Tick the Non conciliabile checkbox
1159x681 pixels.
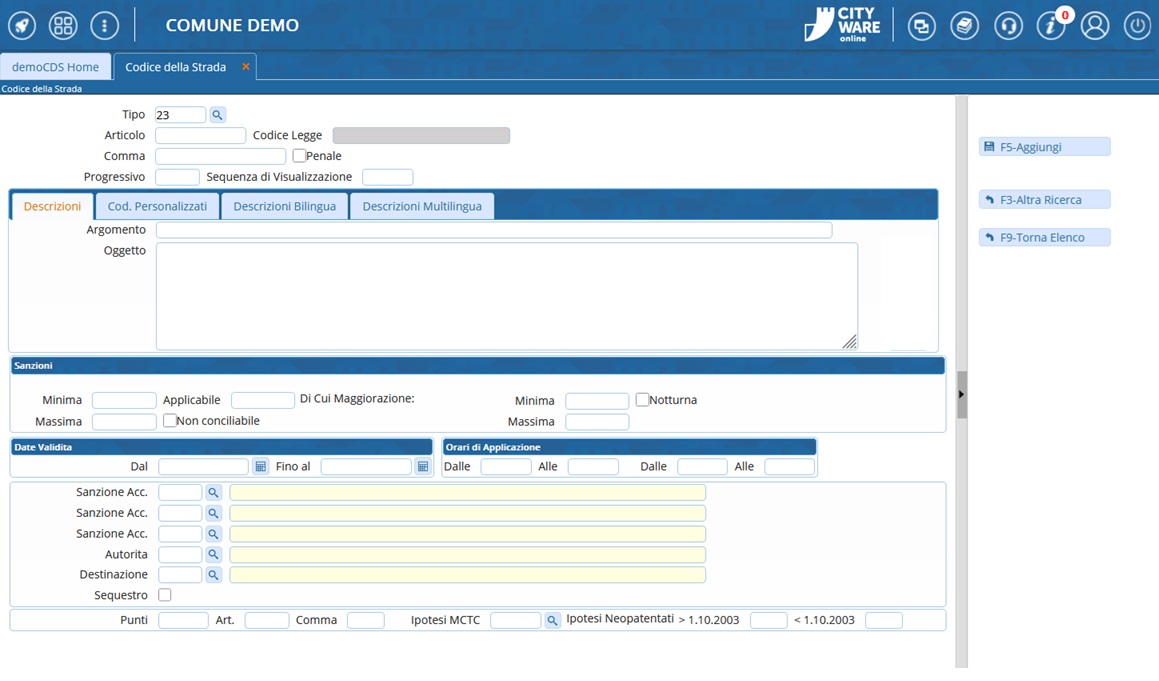[x=170, y=421]
